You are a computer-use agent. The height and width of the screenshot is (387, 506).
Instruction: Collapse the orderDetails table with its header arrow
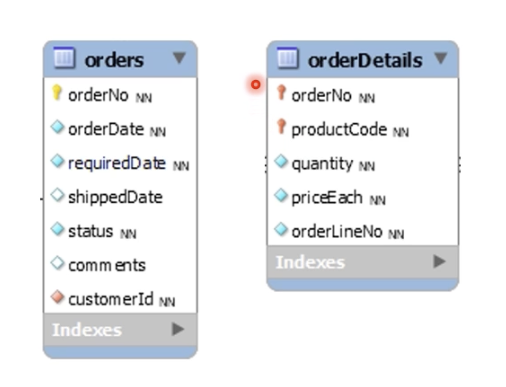click(x=441, y=58)
